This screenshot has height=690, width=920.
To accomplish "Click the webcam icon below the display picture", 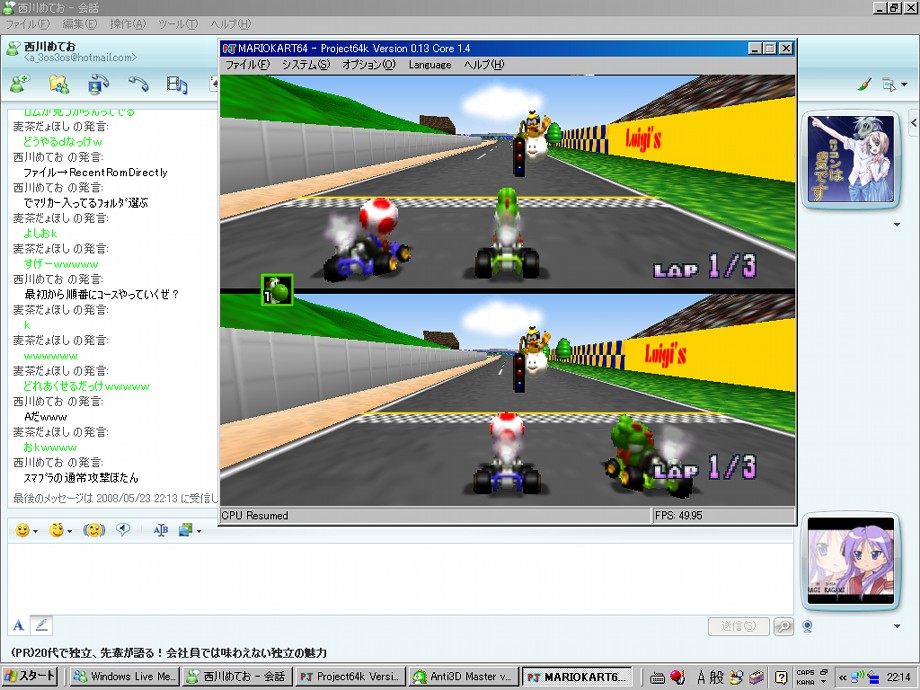I will tap(807, 627).
